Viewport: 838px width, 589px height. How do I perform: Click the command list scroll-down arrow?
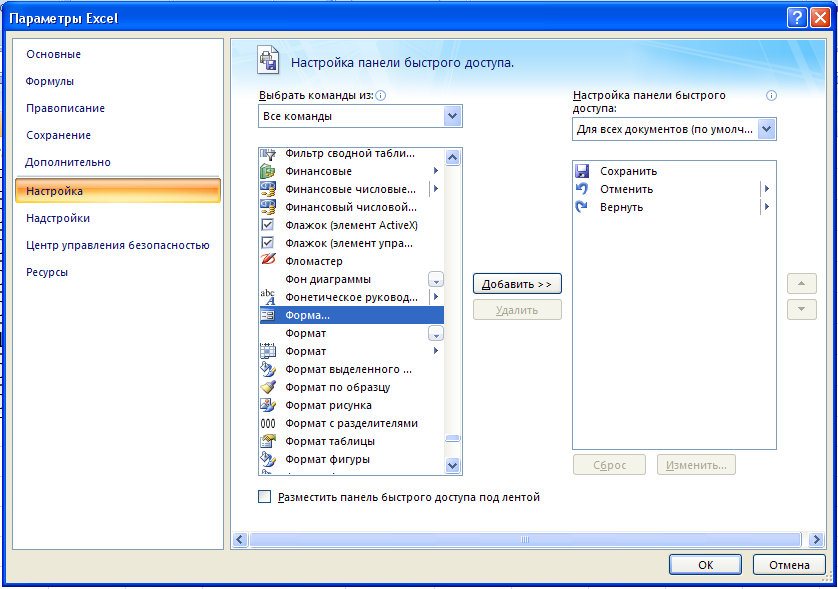point(453,466)
